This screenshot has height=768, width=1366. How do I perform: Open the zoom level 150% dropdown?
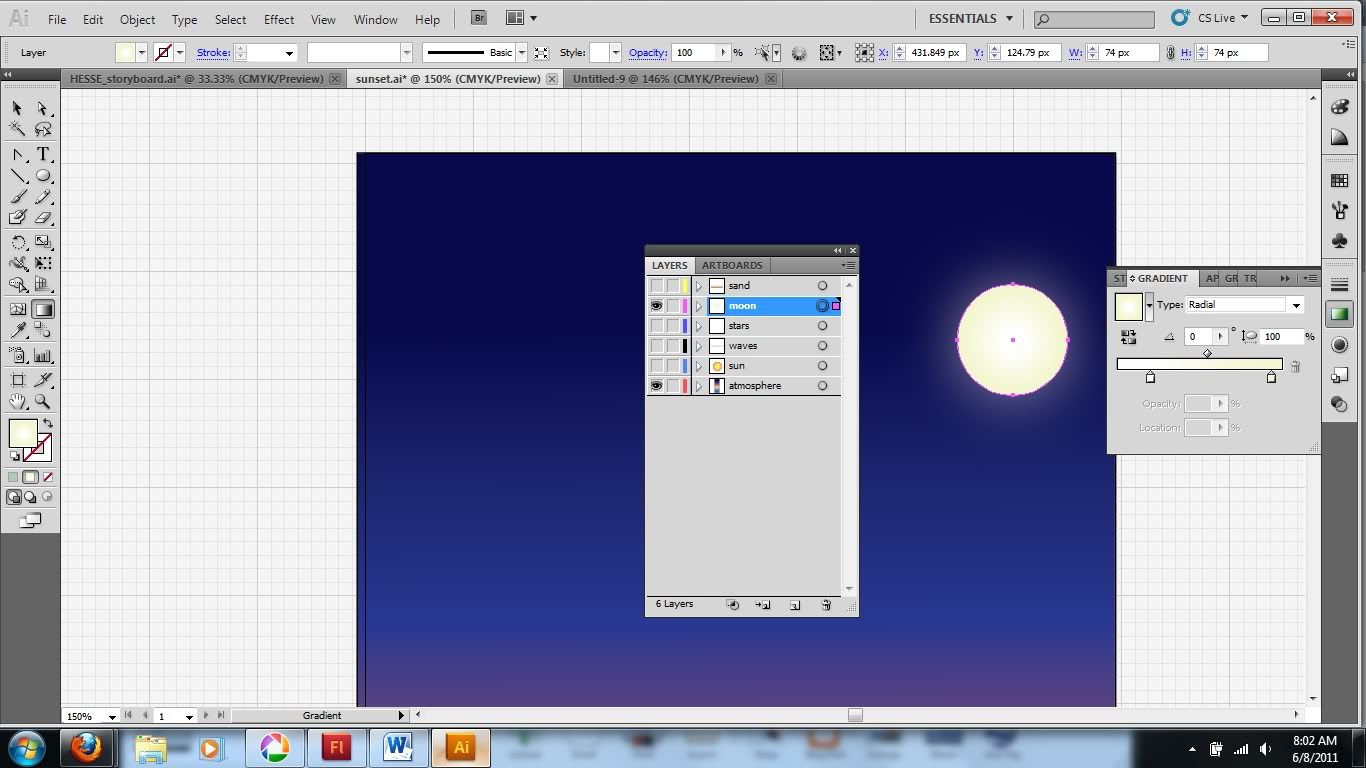(x=112, y=716)
